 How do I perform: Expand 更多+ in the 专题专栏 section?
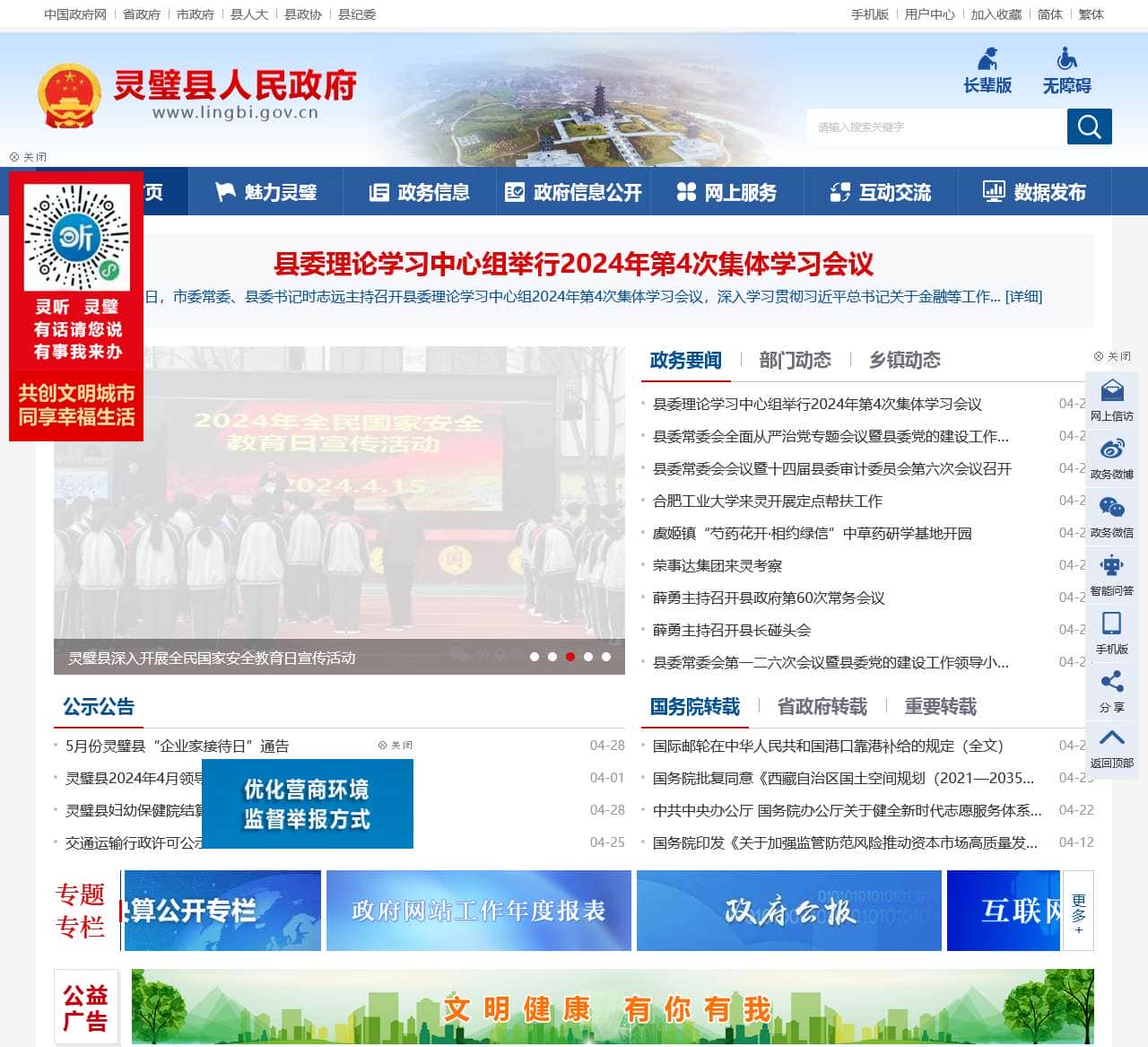tap(1078, 913)
